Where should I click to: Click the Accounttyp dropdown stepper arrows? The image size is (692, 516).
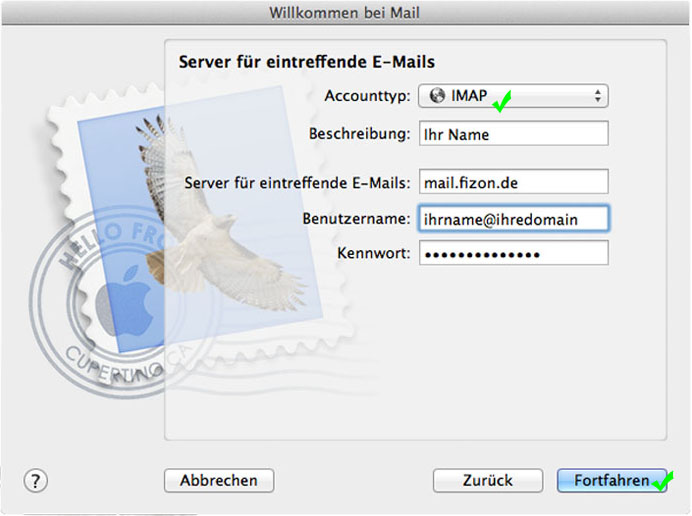tap(597, 96)
